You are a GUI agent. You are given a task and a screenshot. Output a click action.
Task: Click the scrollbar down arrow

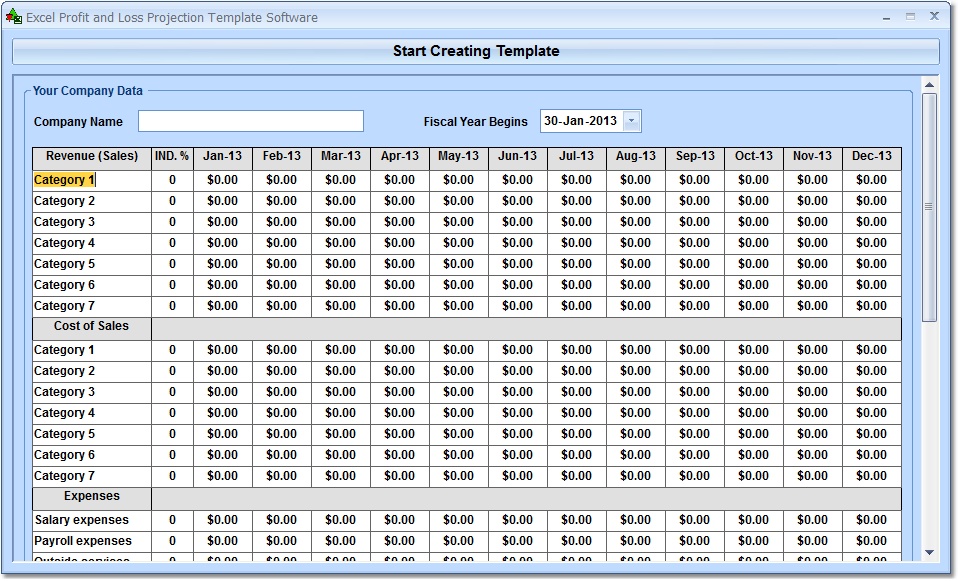tap(929, 552)
